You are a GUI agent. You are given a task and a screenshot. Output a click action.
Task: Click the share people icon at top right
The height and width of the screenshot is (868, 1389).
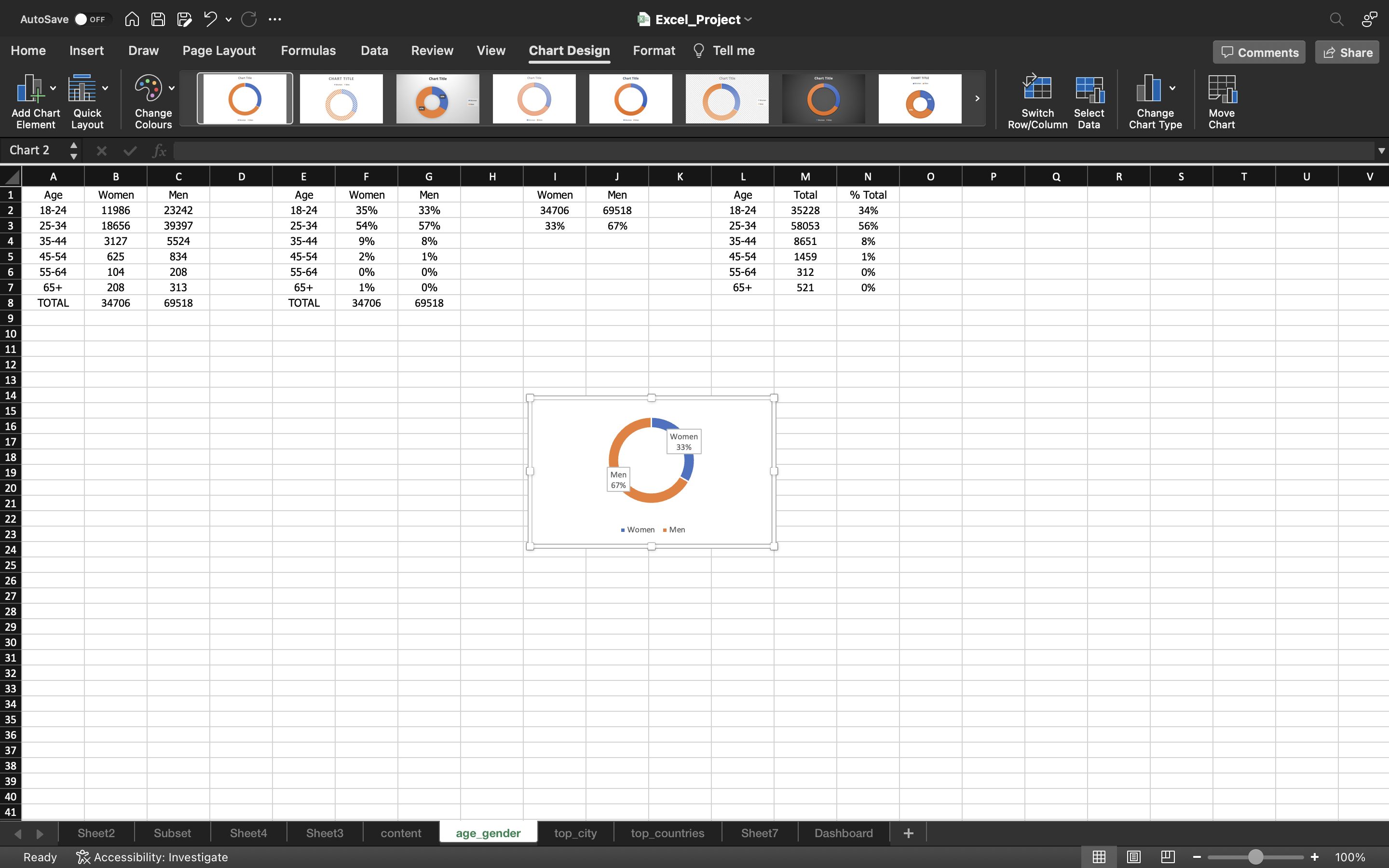pos(1369,19)
